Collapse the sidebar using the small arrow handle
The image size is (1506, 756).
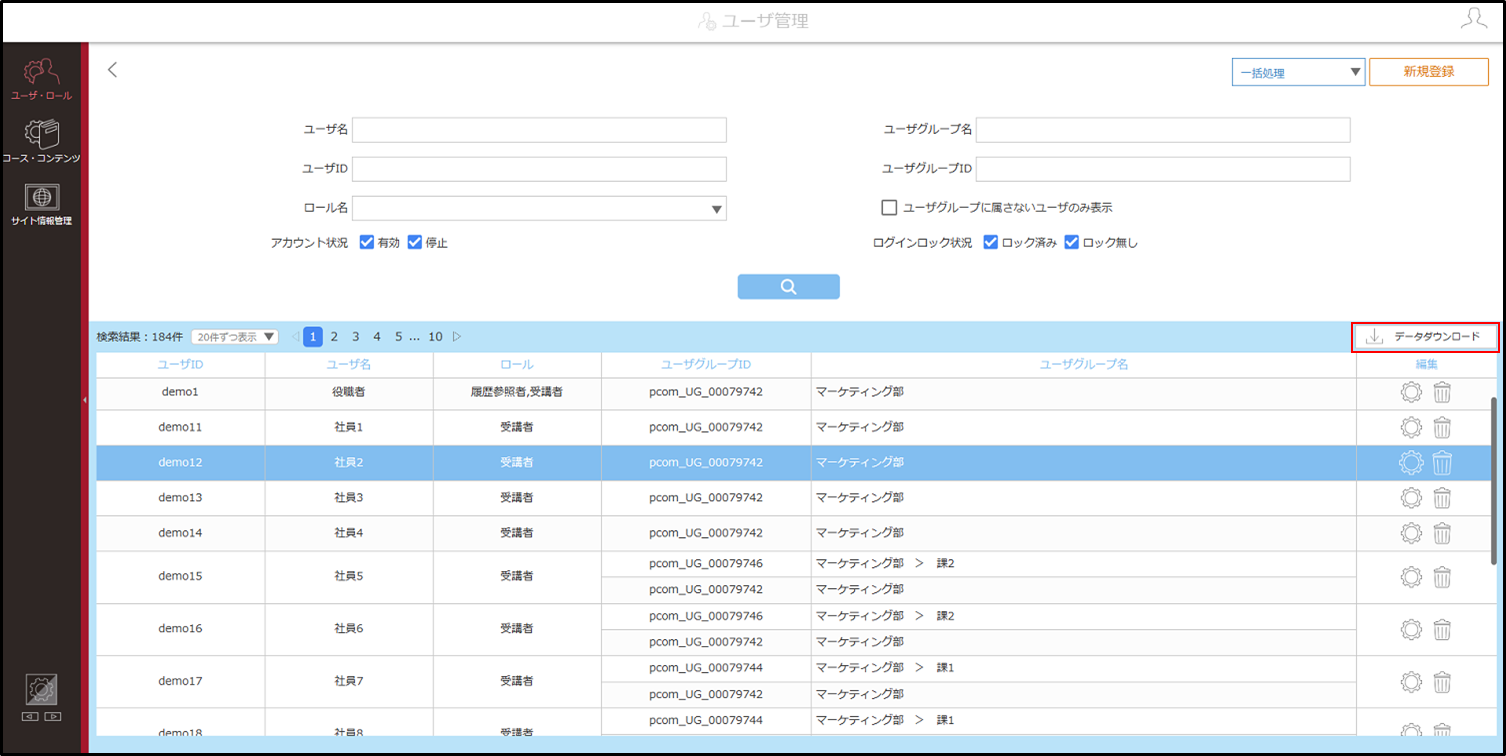(85, 400)
